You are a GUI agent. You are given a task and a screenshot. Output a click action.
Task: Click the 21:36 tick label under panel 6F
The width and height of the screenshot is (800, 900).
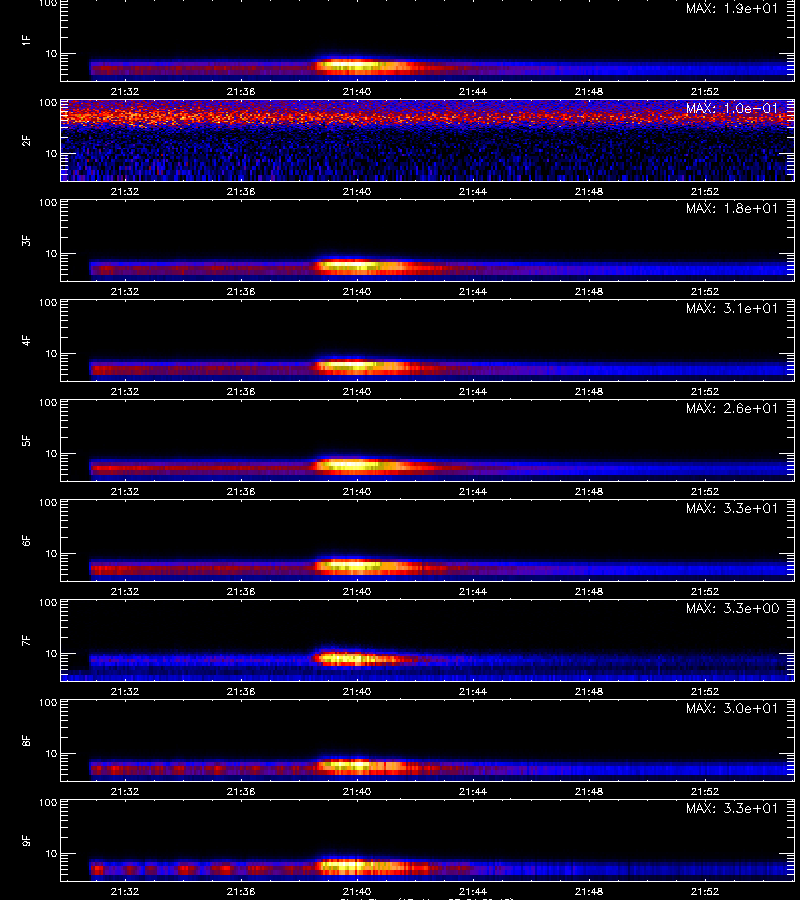[240, 591]
